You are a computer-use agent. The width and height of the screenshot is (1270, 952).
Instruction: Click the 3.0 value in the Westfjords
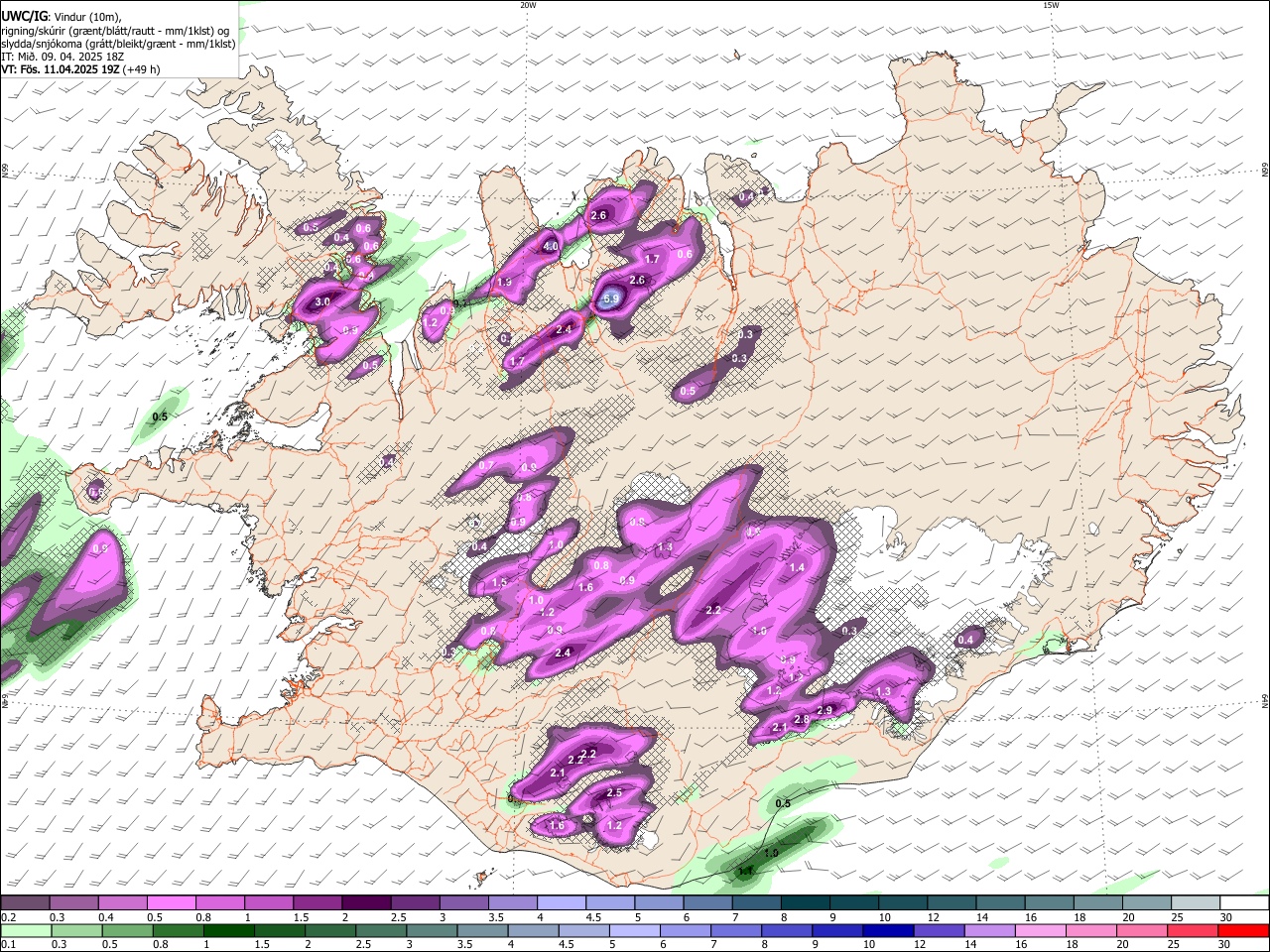(322, 301)
